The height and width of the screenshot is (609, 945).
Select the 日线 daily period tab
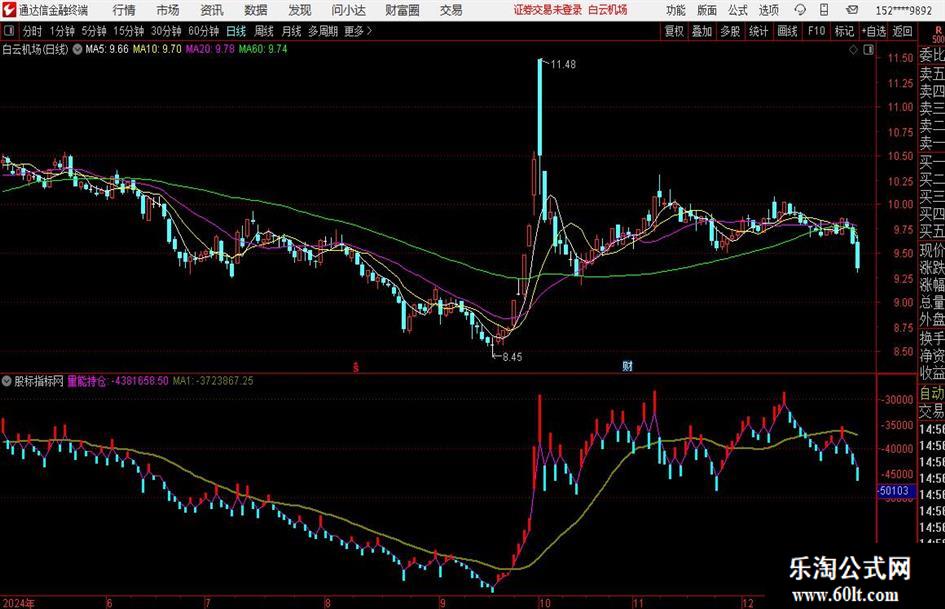[236, 31]
